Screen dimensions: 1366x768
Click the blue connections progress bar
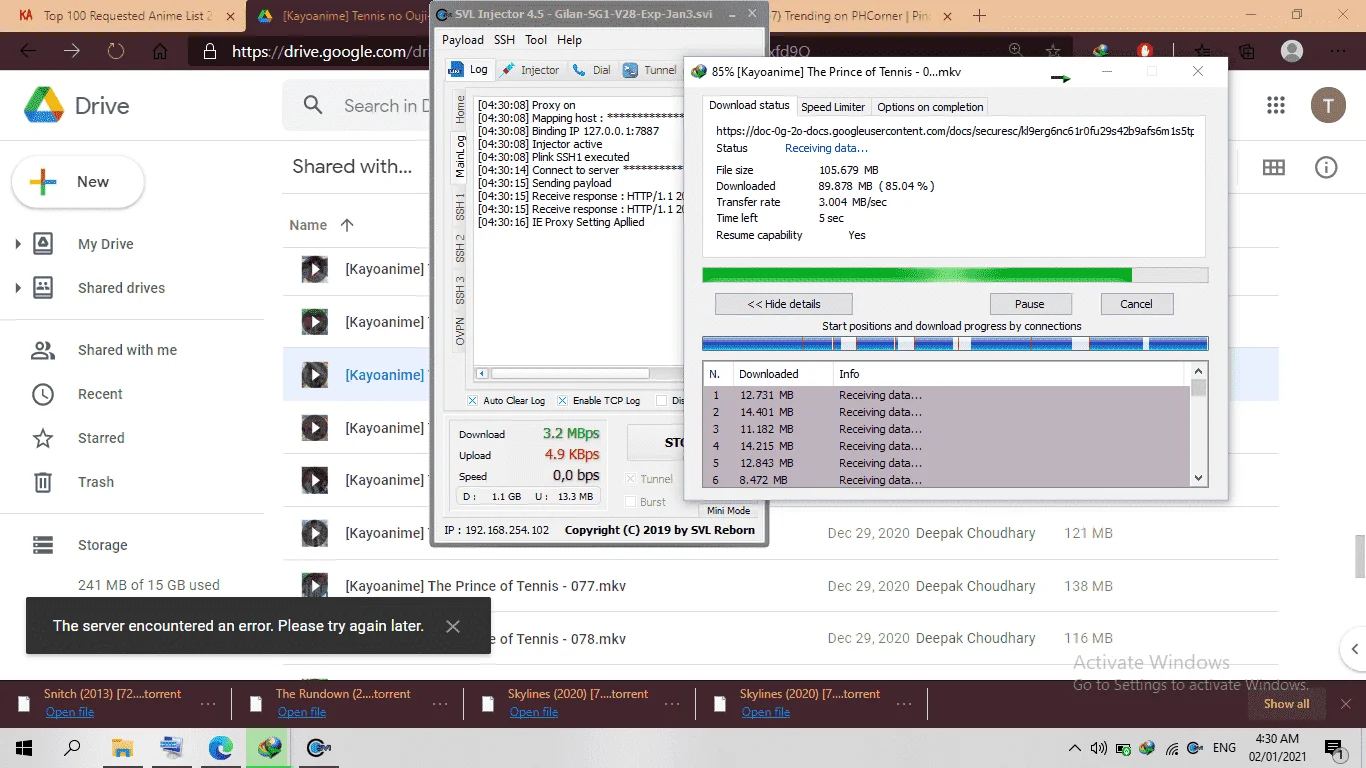(955, 343)
